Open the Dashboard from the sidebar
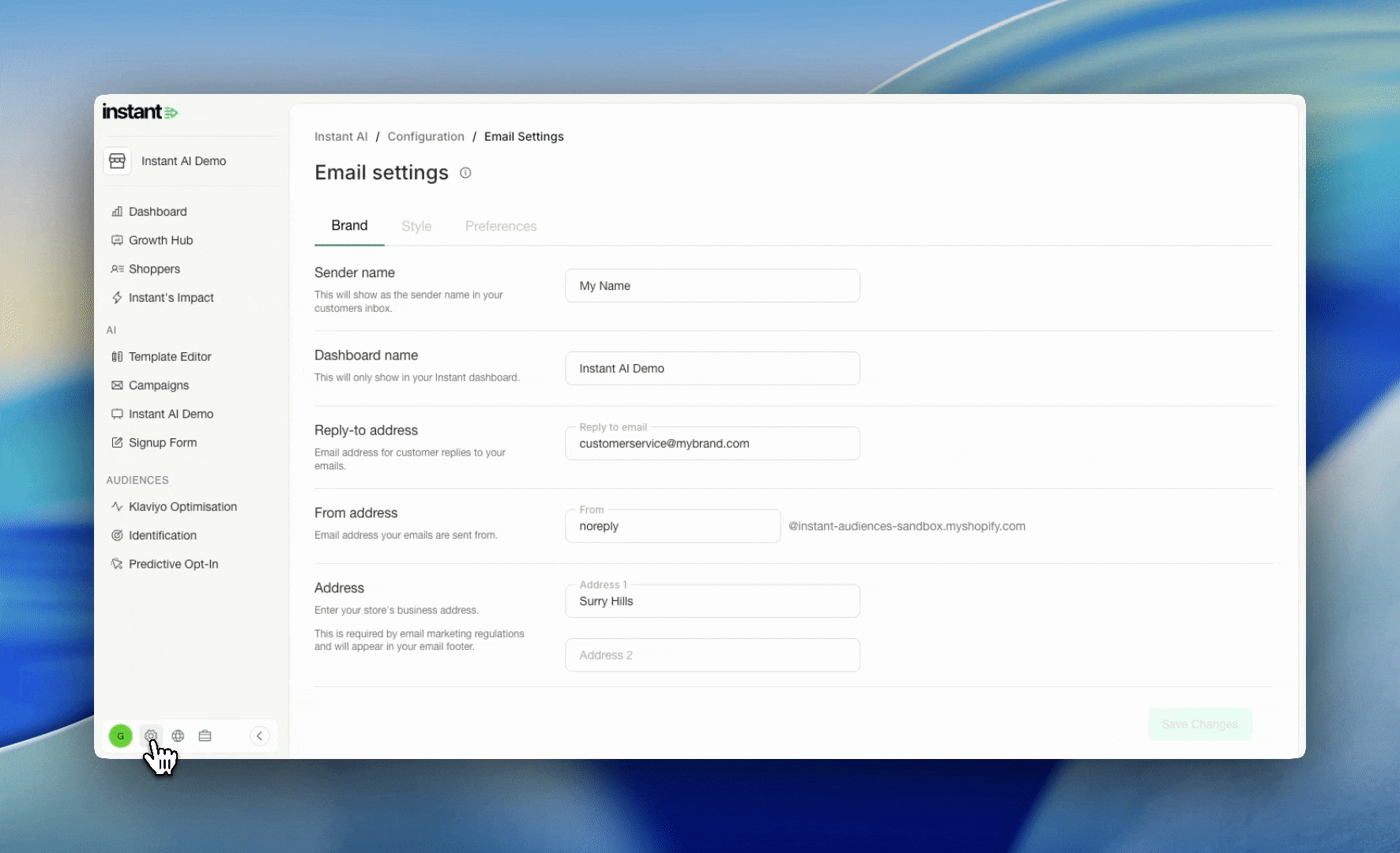1400x853 pixels. pyautogui.click(x=157, y=211)
